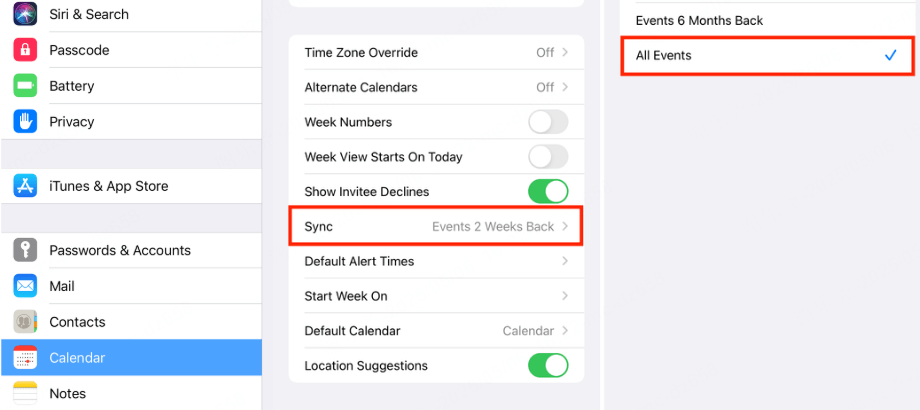Enable the Week Numbers switch
Viewport: 920px width, 410px height.
pyautogui.click(x=548, y=122)
